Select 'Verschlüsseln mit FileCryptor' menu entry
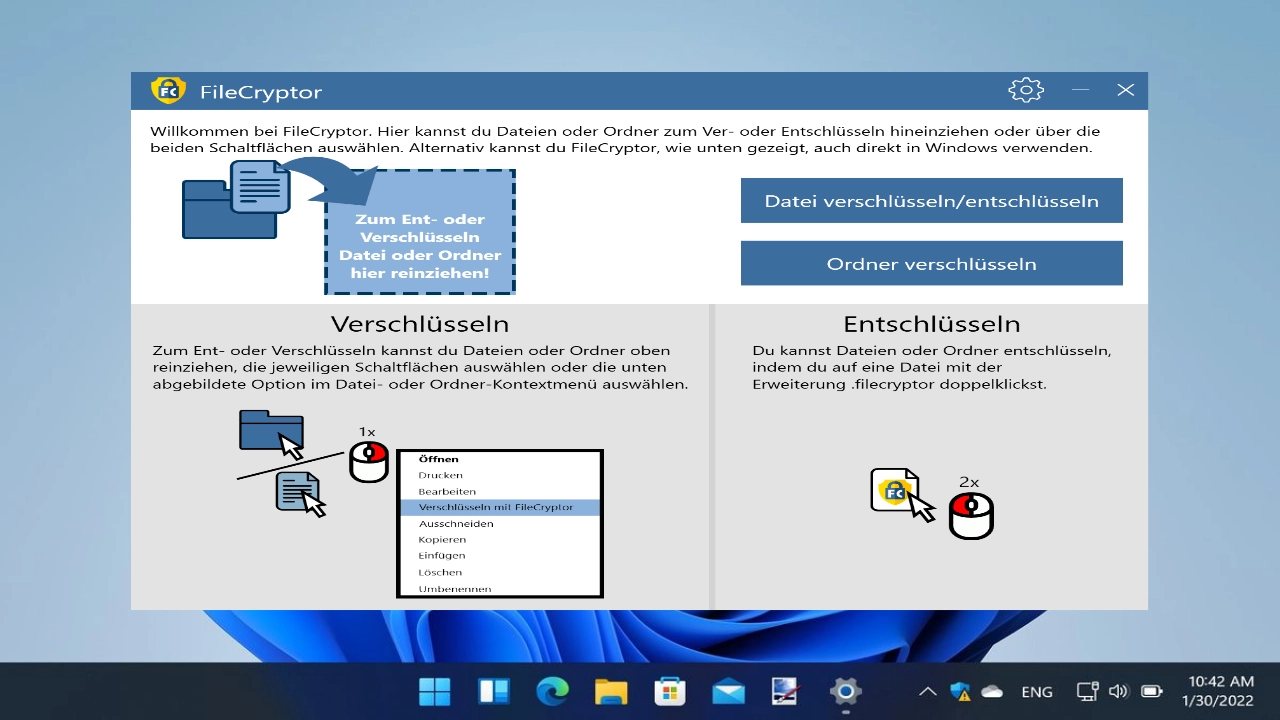This screenshot has width=1280, height=720. coord(499,507)
